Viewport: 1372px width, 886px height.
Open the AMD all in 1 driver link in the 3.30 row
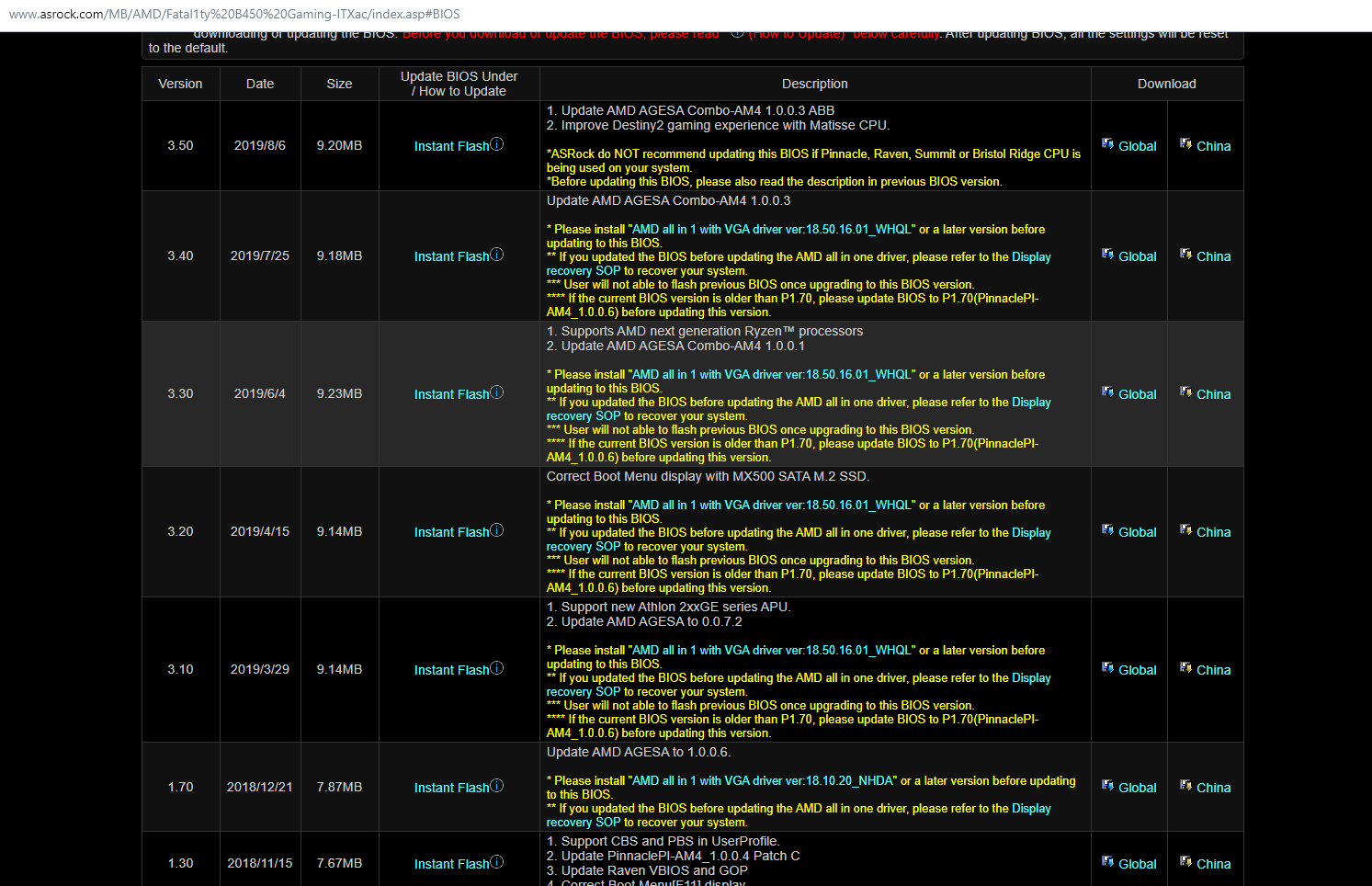click(772, 375)
